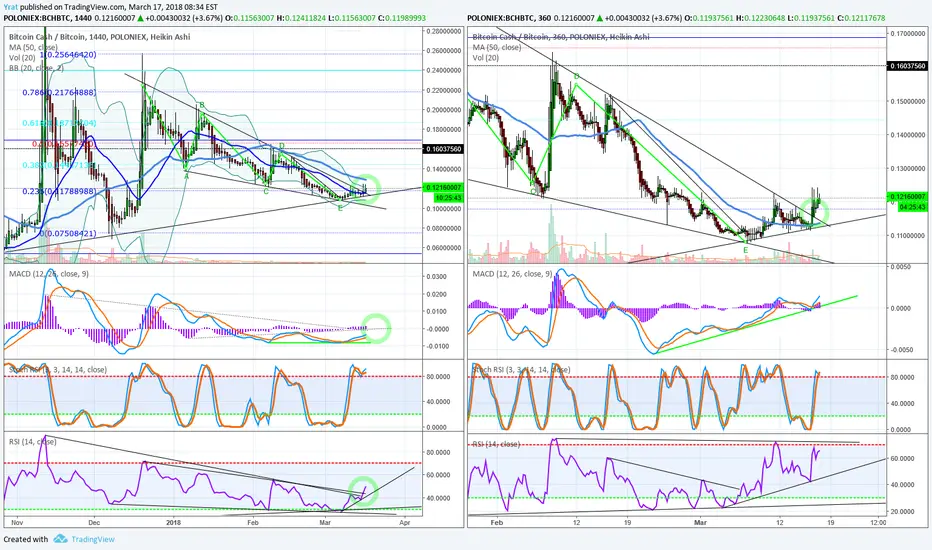Click 0.17000000 on the right price axis
This screenshot has width=932, height=550.
click(907, 34)
